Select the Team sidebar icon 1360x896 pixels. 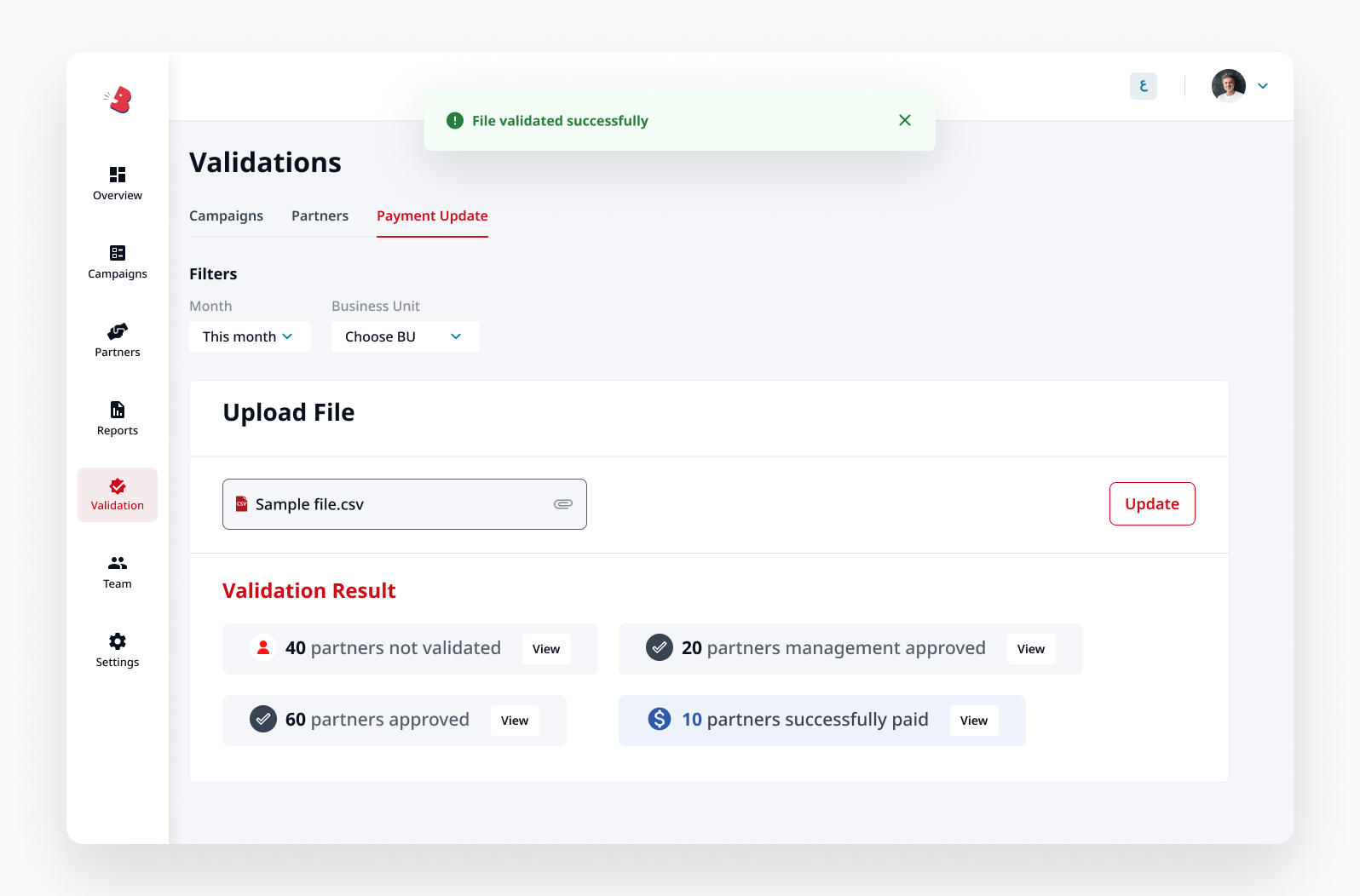[118, 563]
